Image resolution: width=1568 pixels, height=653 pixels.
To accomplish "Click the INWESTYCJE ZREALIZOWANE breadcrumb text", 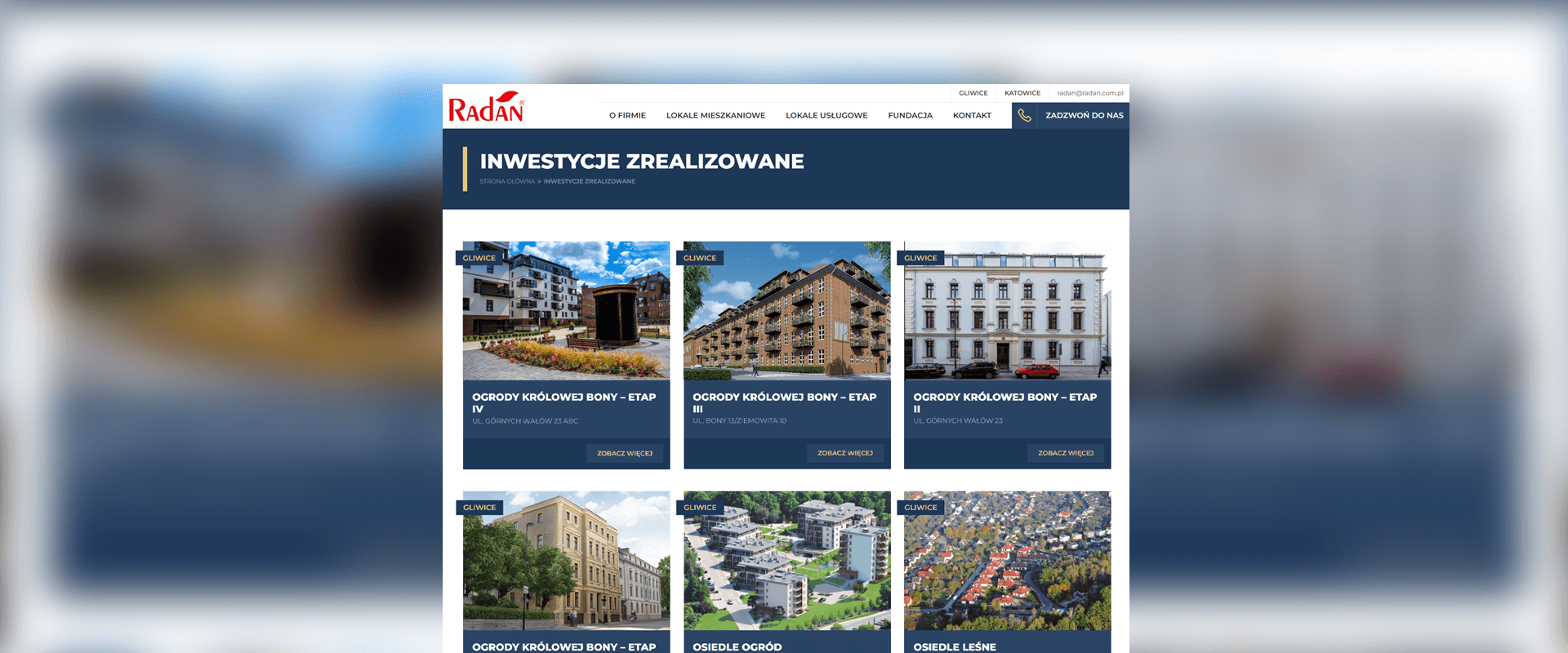I will (589, 181).
